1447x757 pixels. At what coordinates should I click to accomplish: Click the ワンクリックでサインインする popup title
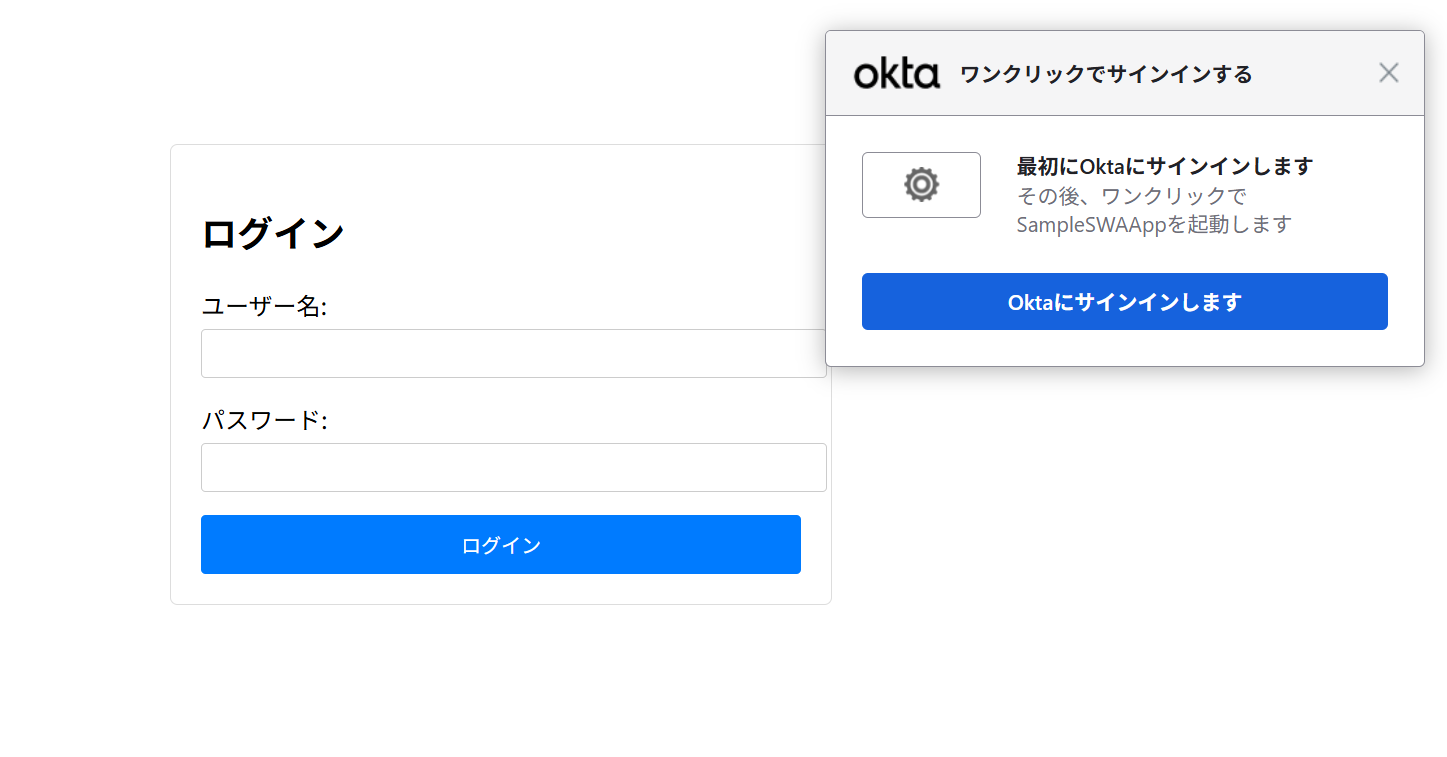click(x=1106, y=74)
